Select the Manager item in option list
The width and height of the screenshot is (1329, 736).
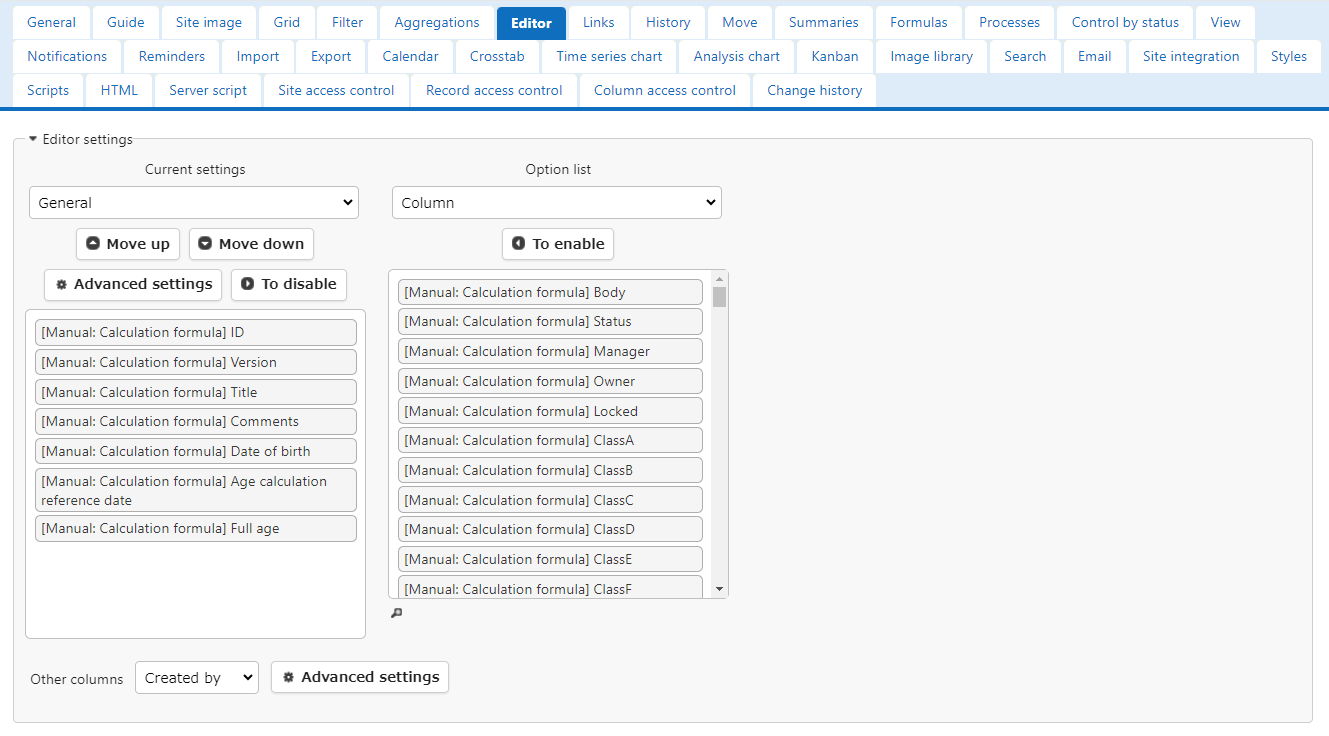[550, 351]
